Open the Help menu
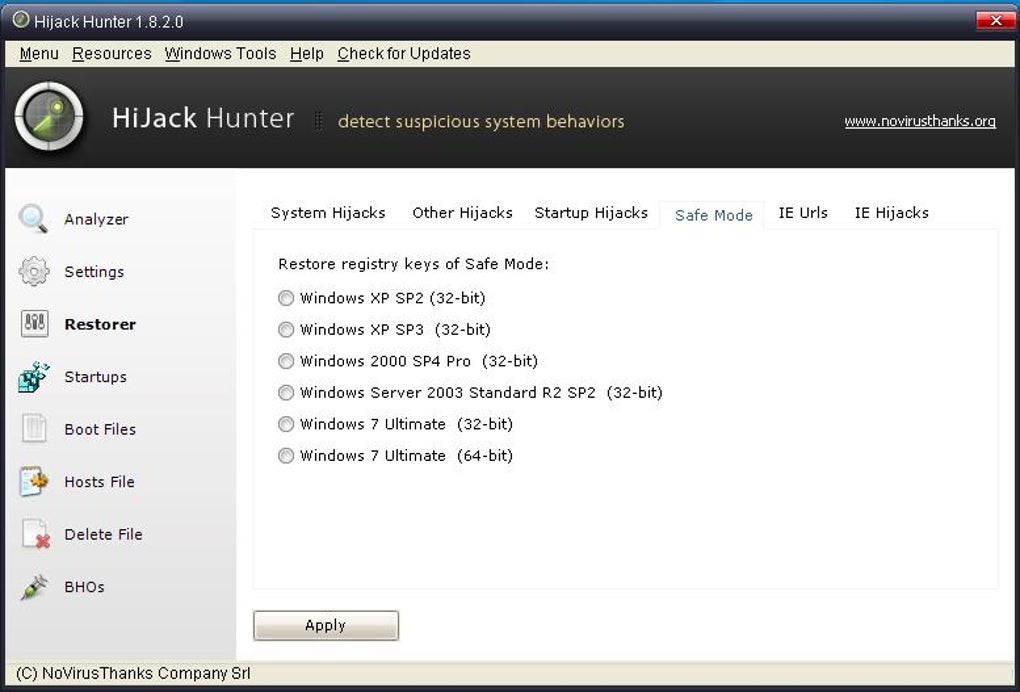 click(307, 53)
